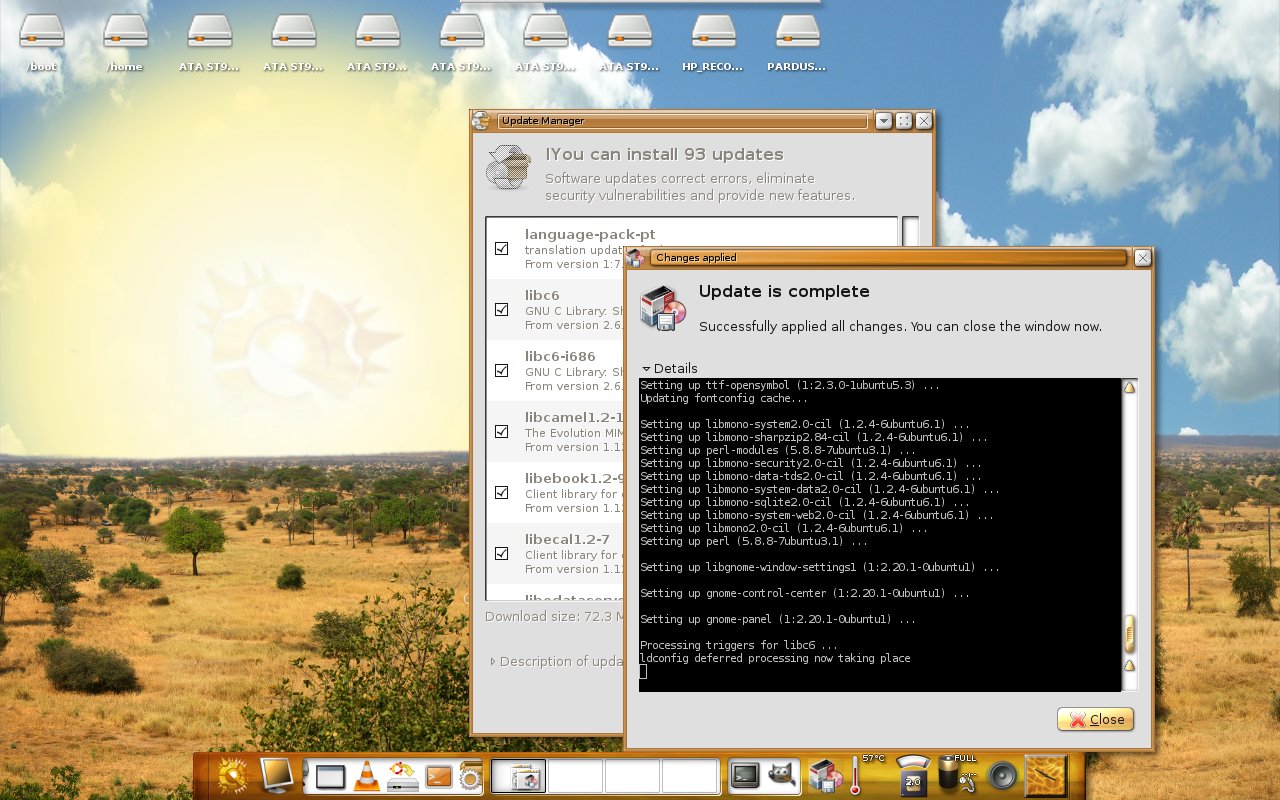The width and height of the screenshot is (1280, 800).
Task: Click the CPU frequency gauge applet
Action: [914, 776]
